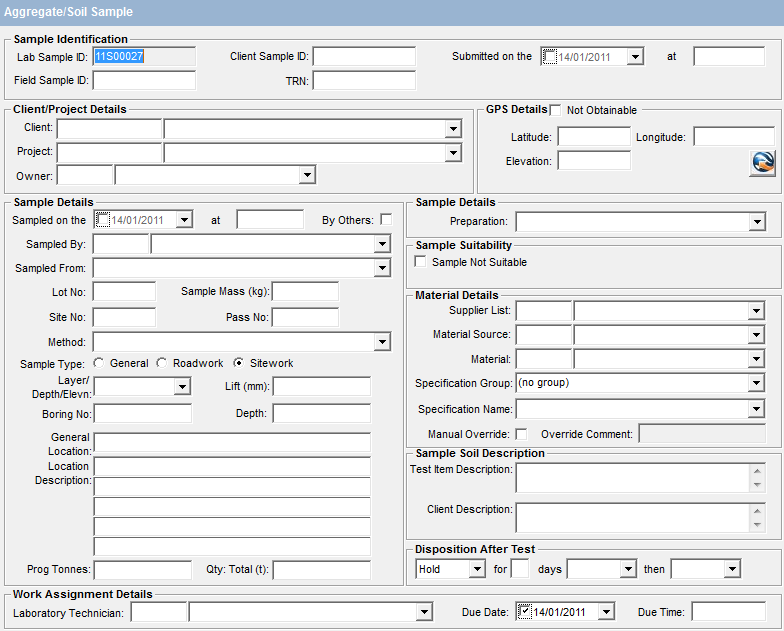Expand the Preparation dropdown list
This screenshot has width=784, height=631.
click(756, 222)
